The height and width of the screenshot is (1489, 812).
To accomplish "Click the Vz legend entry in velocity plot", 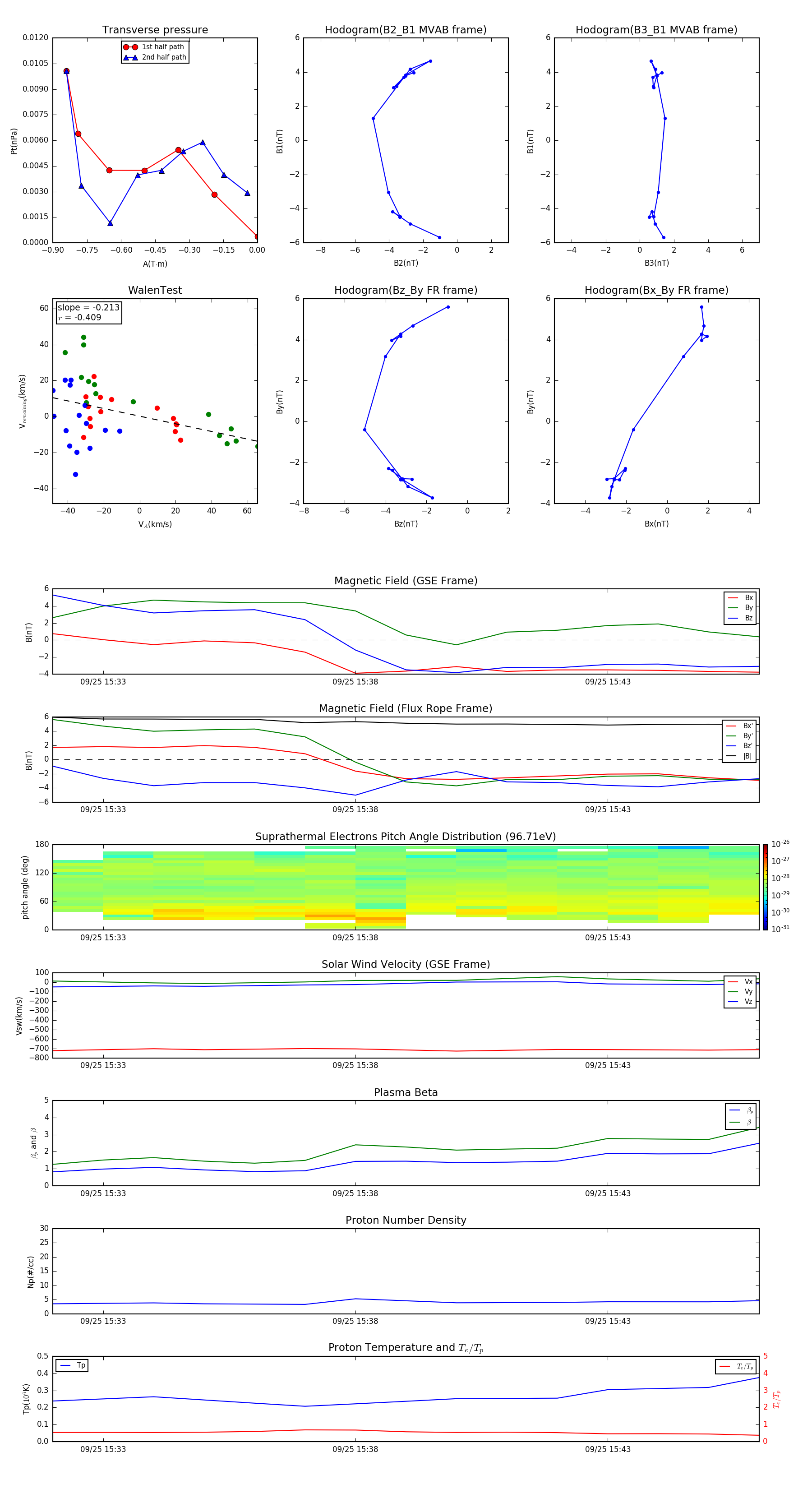I will coord(740,1001).
